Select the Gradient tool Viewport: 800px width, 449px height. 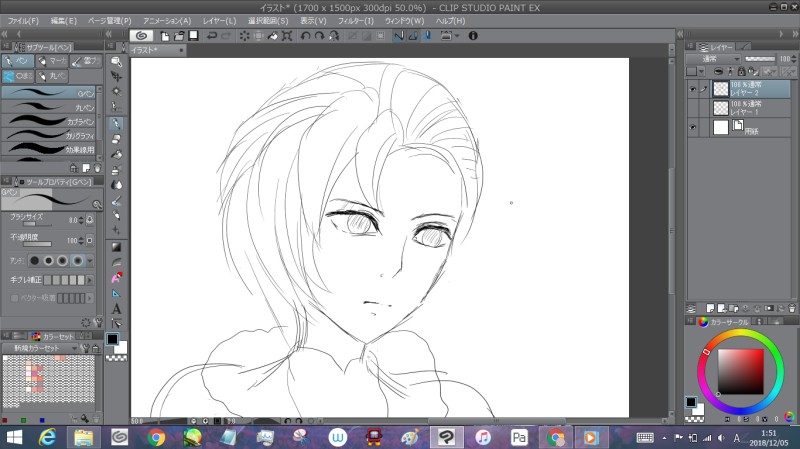[116, 247]
